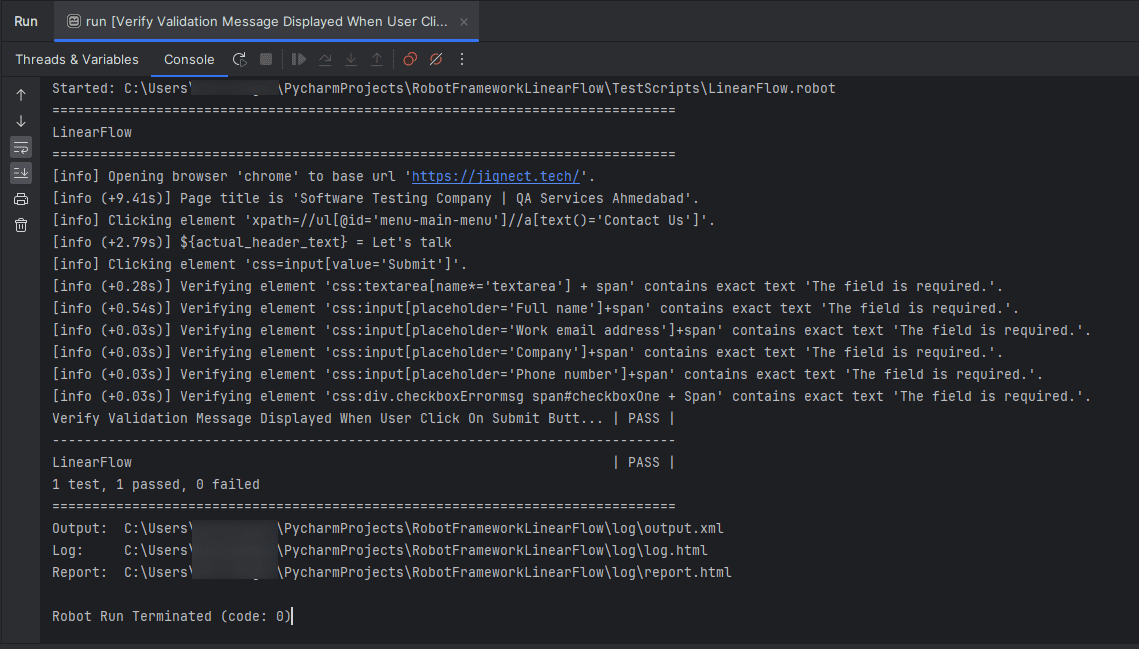Click the Step Out up-arrow icon
Viewport: 1139px width, 649px height.
tap(377, 60)
